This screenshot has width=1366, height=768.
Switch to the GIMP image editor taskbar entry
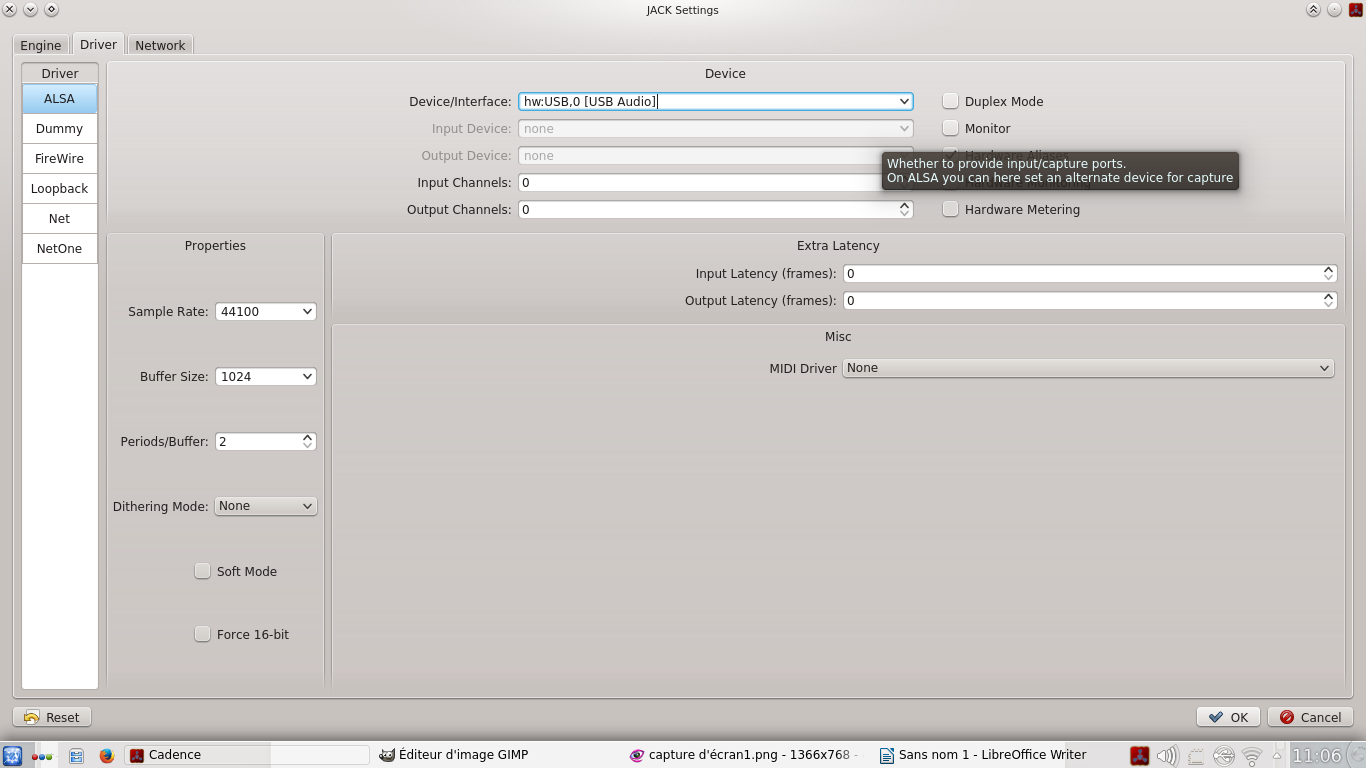click(455, 755)
